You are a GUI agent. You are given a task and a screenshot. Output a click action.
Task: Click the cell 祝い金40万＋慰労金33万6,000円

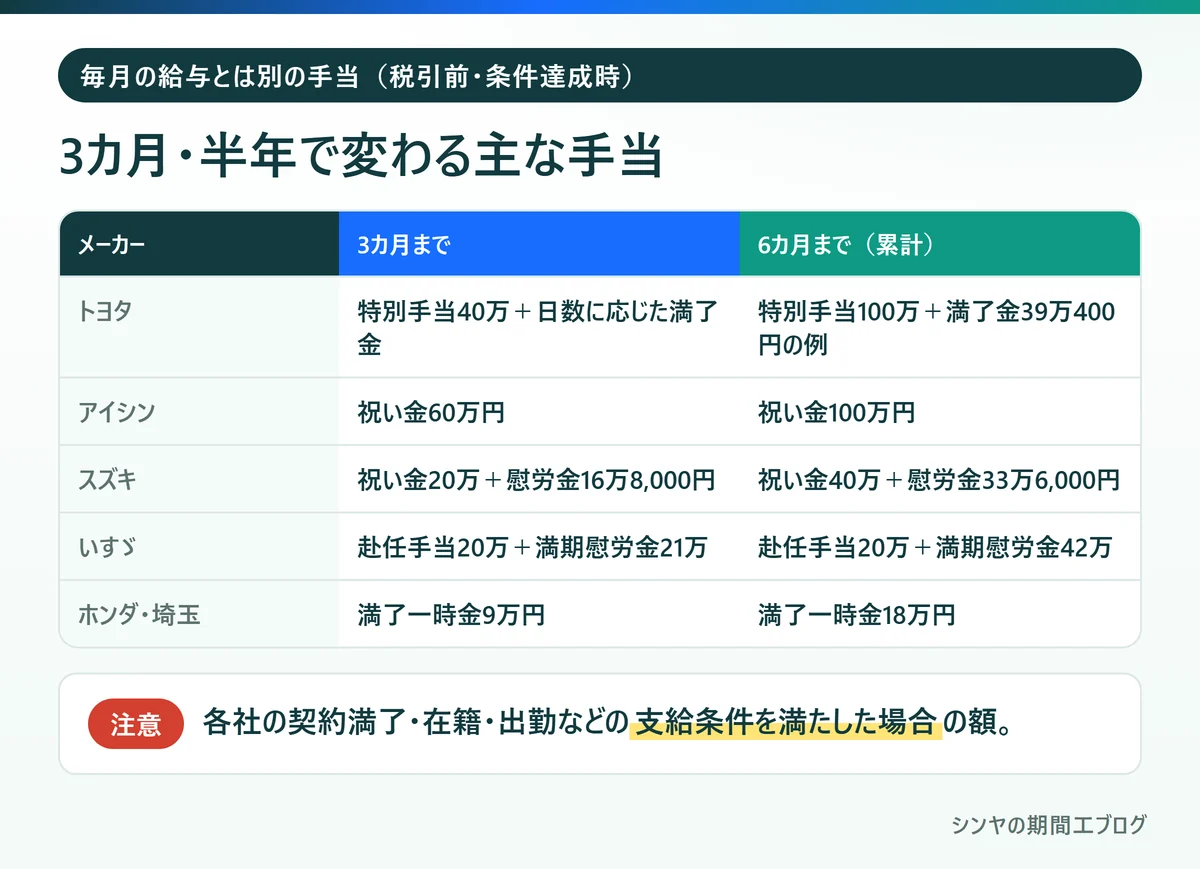940,479
